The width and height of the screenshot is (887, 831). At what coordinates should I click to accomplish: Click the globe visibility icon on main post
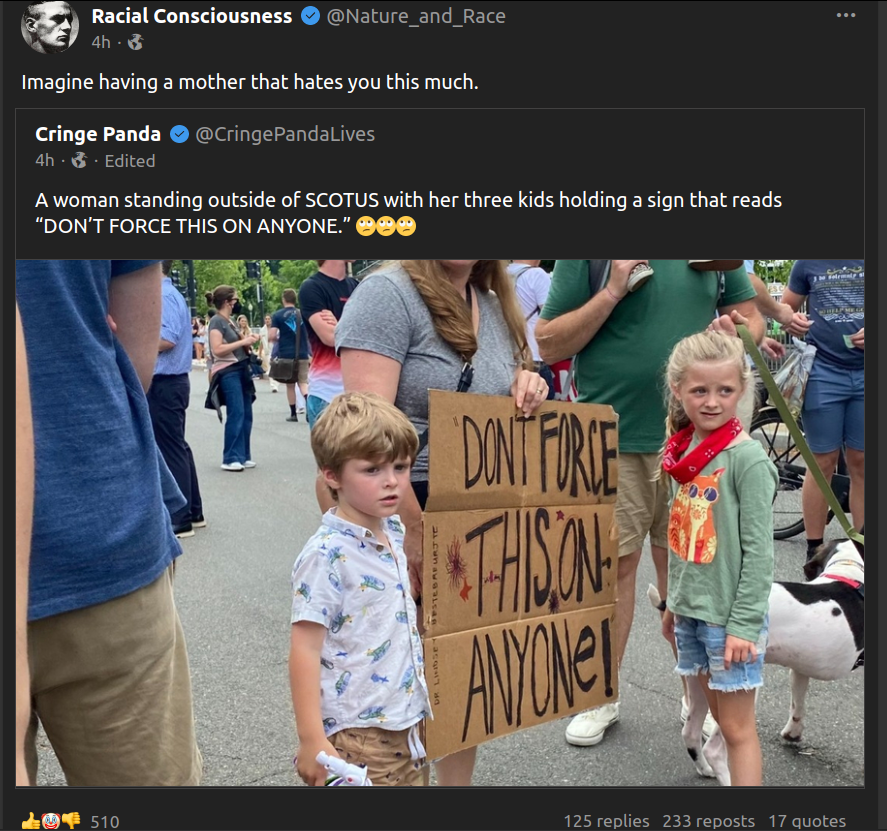pos(135,42)
